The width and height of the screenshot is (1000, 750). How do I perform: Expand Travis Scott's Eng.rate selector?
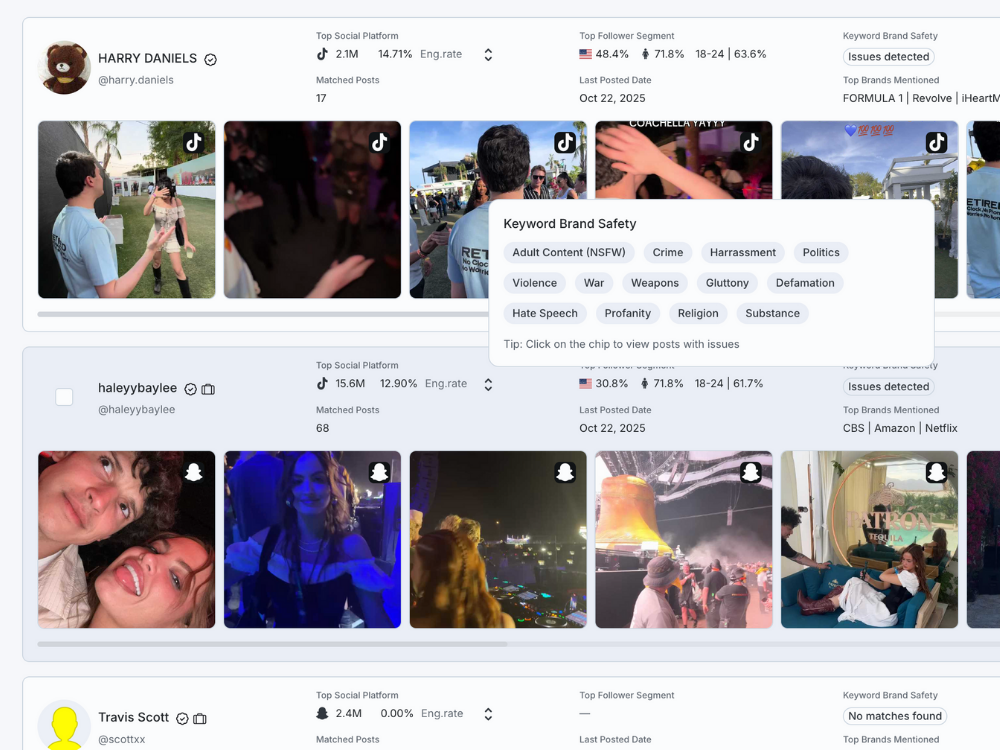tap(488, 714)
